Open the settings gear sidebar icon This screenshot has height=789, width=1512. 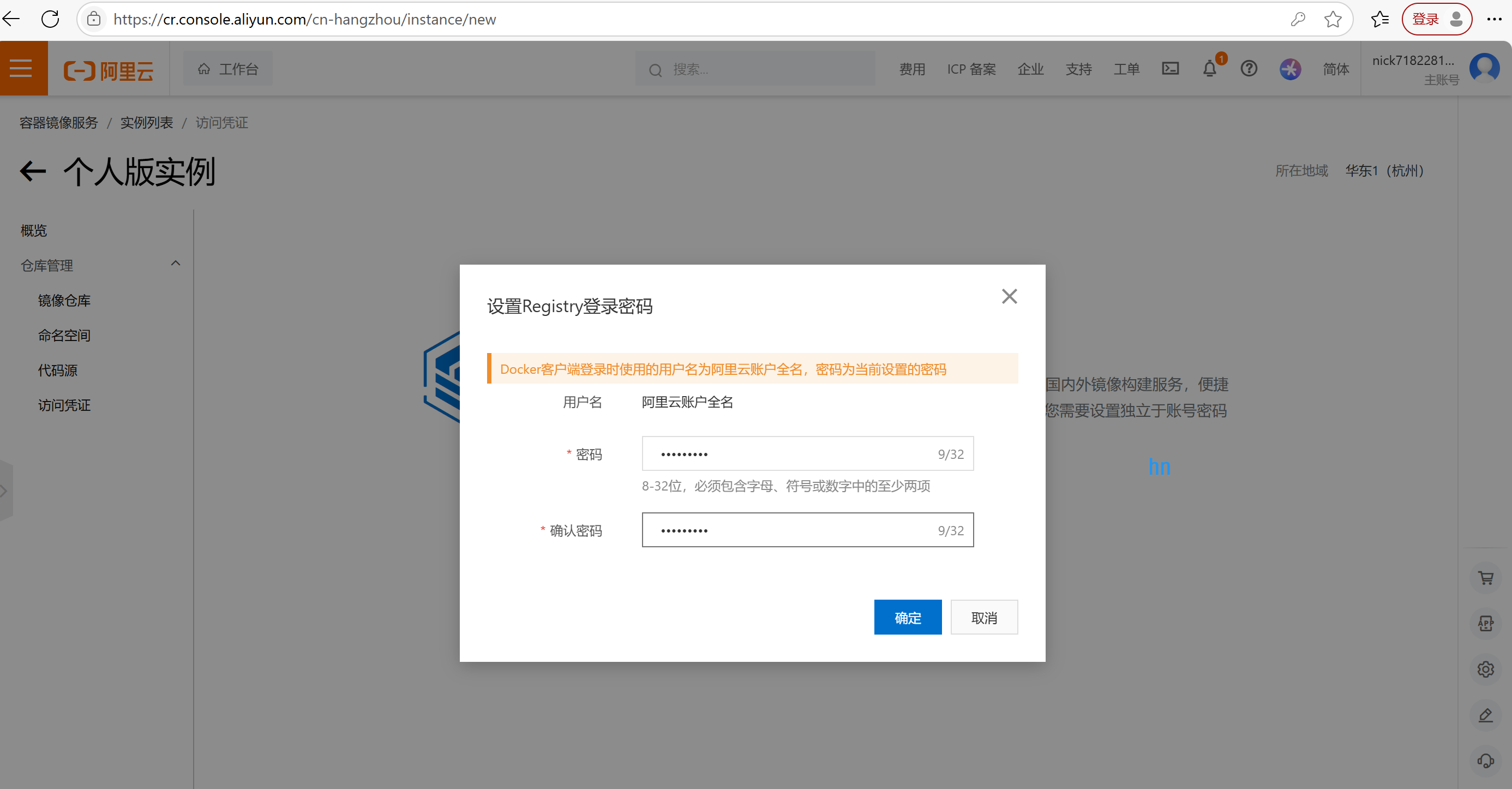coord(1486,670)
